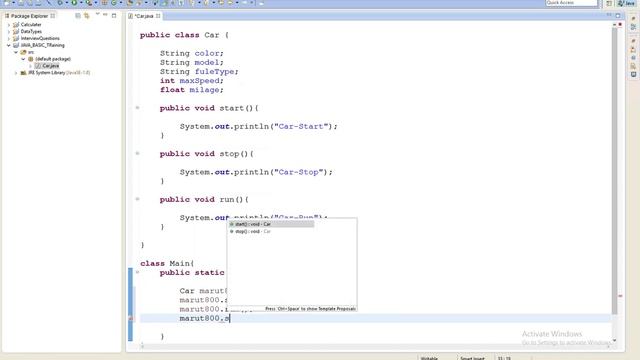
Task: Click the "Car-Stop" string literal
Action: 299,172
